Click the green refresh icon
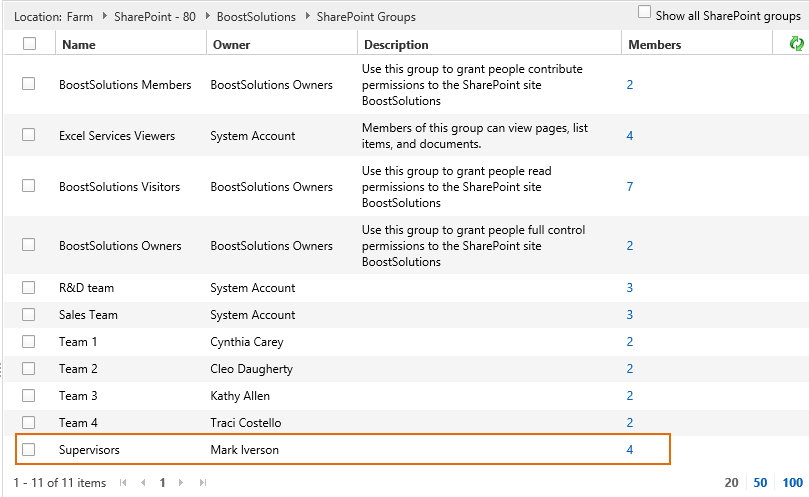The image size is (809, 497). pyautogui.click(x=796, y=44)
